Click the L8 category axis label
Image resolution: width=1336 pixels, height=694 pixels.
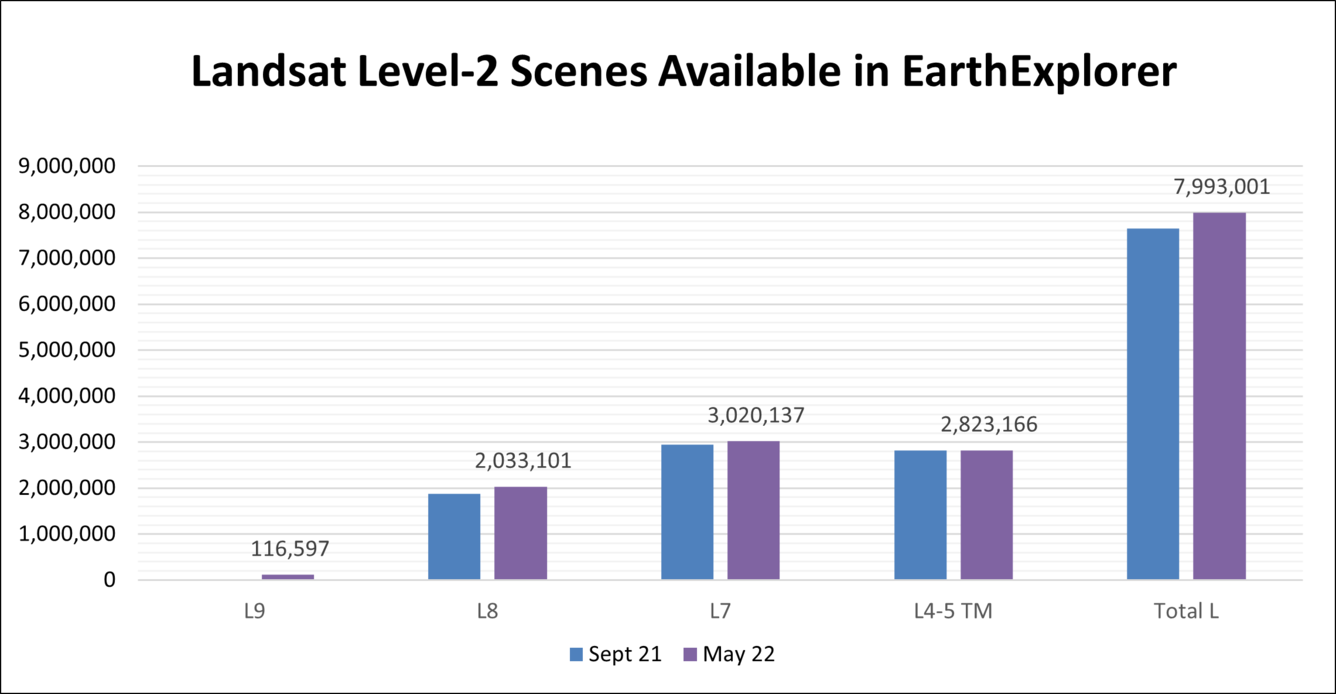(487, 611)
